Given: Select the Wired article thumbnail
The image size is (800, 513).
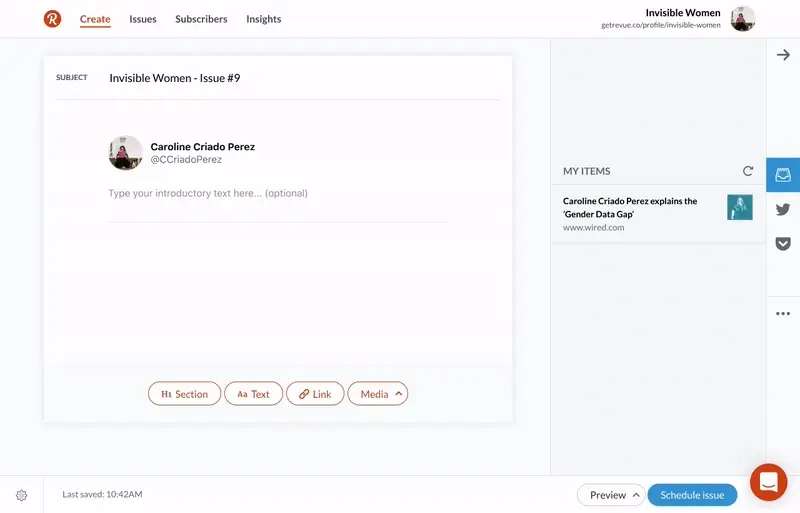Looking at the screenshot, I should pyautogui.click(x=740, y=207).
